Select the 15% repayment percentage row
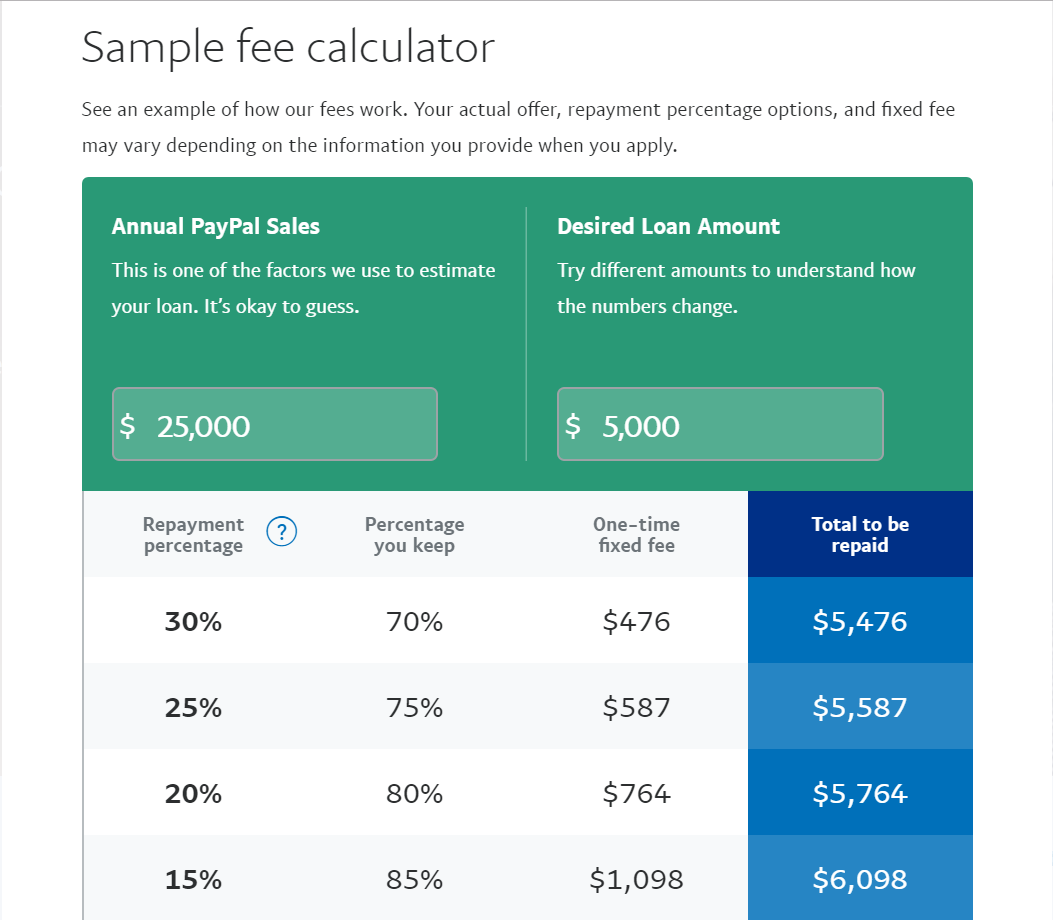 pos(193,880)
